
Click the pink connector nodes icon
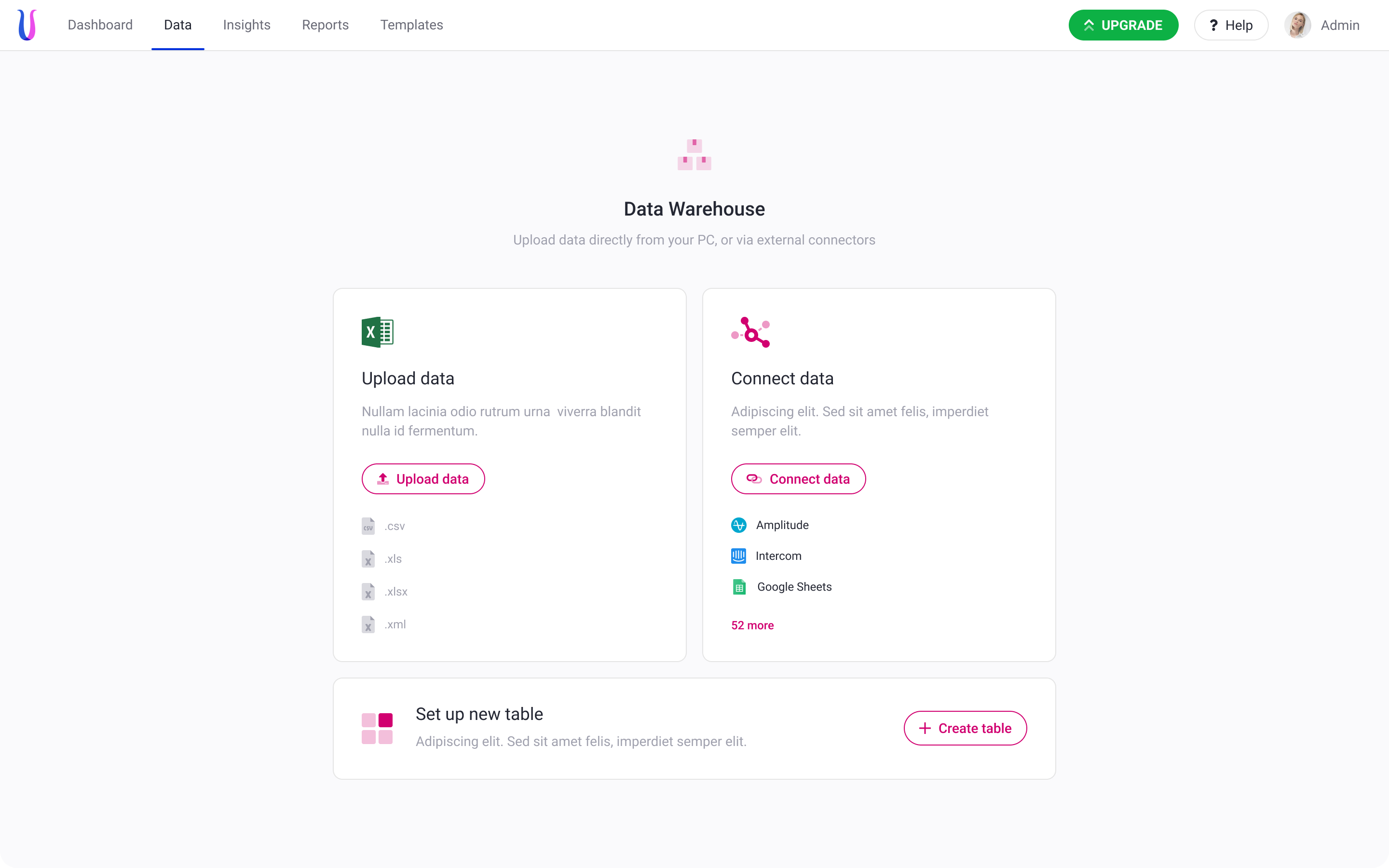(750, 332)
